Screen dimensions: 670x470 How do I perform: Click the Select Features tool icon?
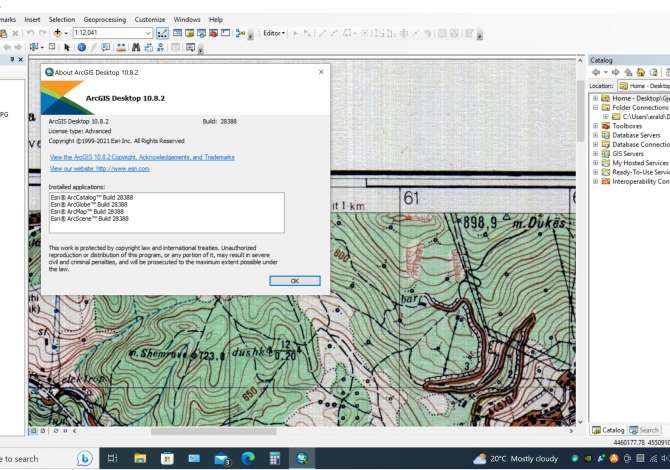tap(33, 47)
